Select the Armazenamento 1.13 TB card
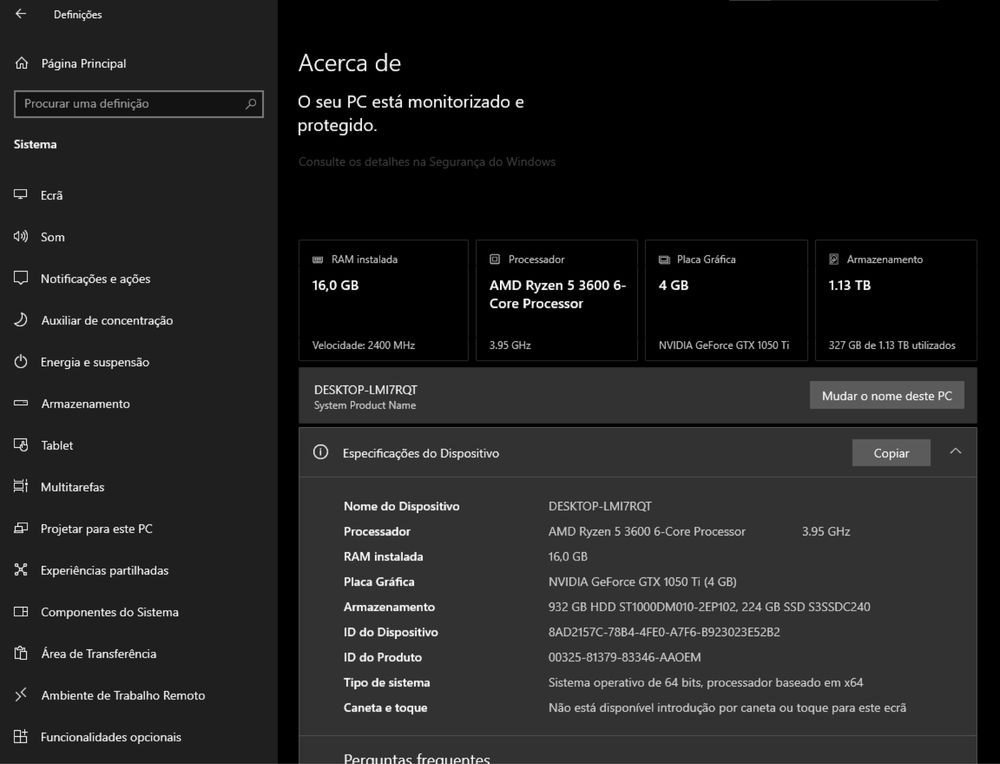The height and width of the screenshot is (764, 1000). (x=896, y=300)
